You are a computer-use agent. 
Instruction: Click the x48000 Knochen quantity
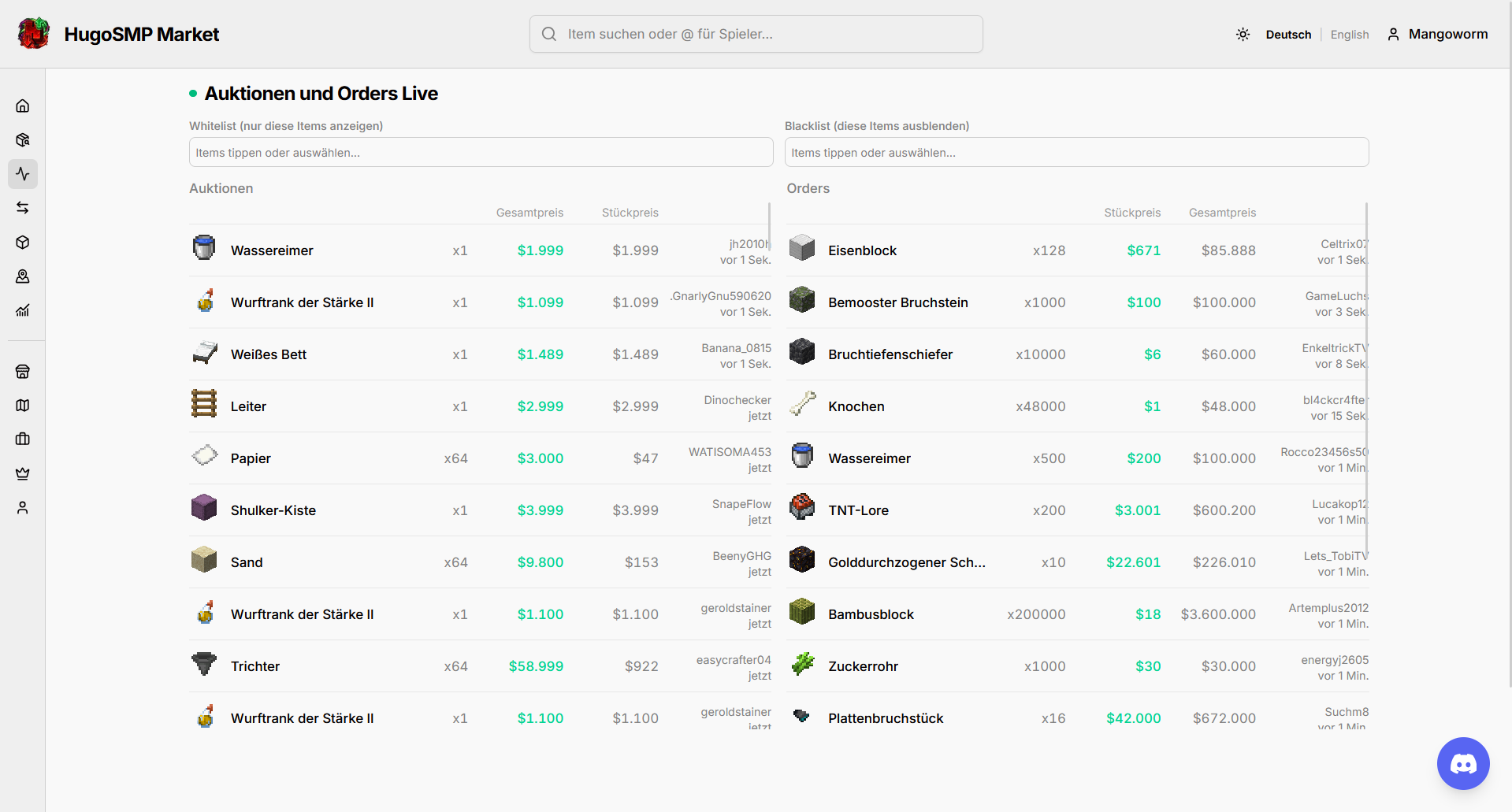[1040, 406]
